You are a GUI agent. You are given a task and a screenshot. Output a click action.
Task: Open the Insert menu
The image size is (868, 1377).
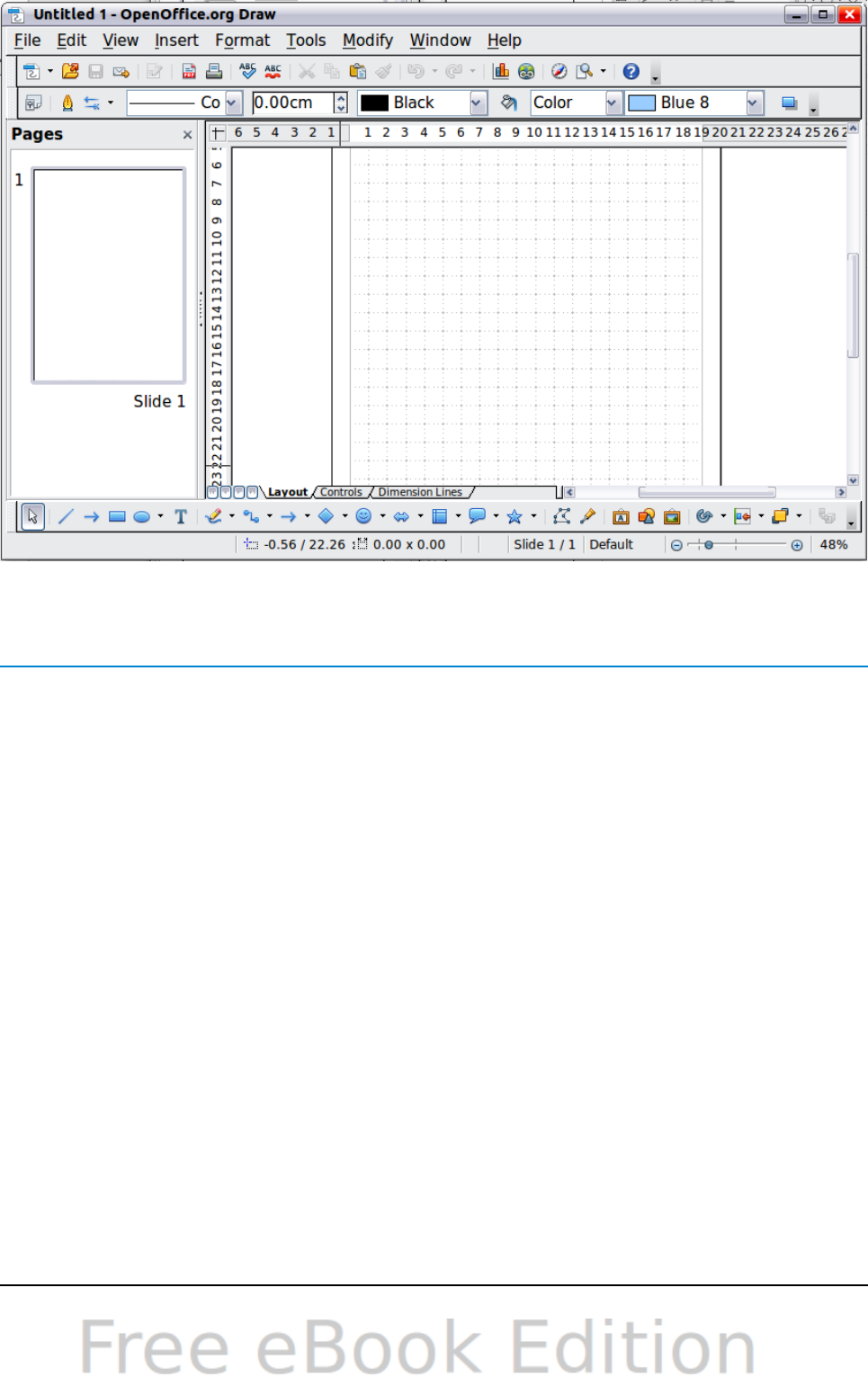[176, 40]
